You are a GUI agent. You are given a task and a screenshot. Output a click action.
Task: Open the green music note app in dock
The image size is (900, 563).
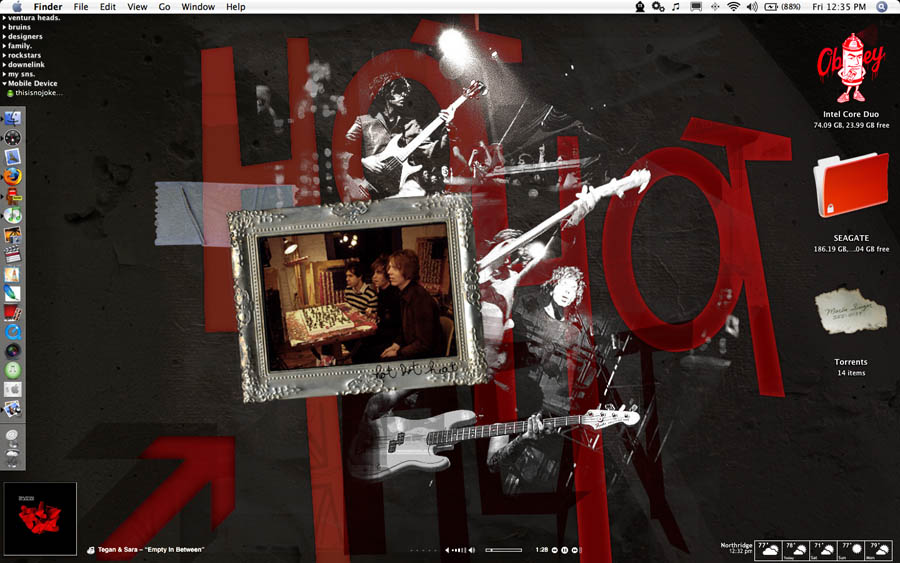pos(13,370)
